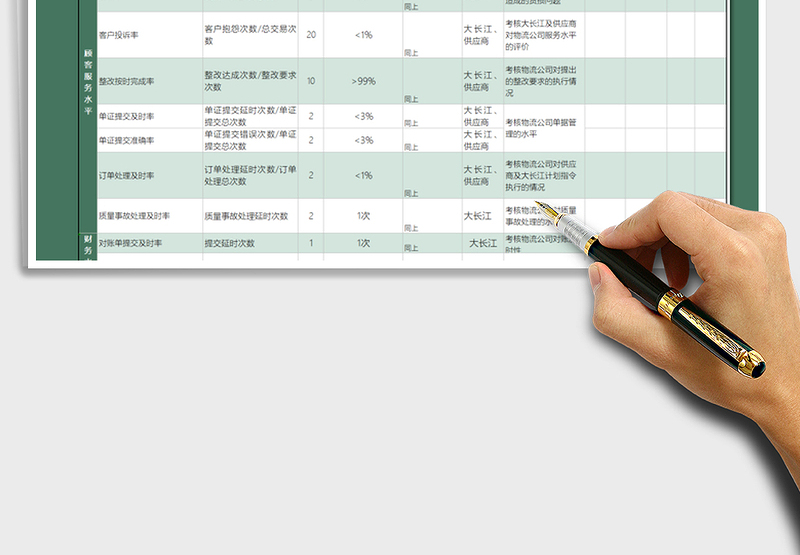
Task: Select the 订单处理及时率 cell
Action: (x=140, y=175)
